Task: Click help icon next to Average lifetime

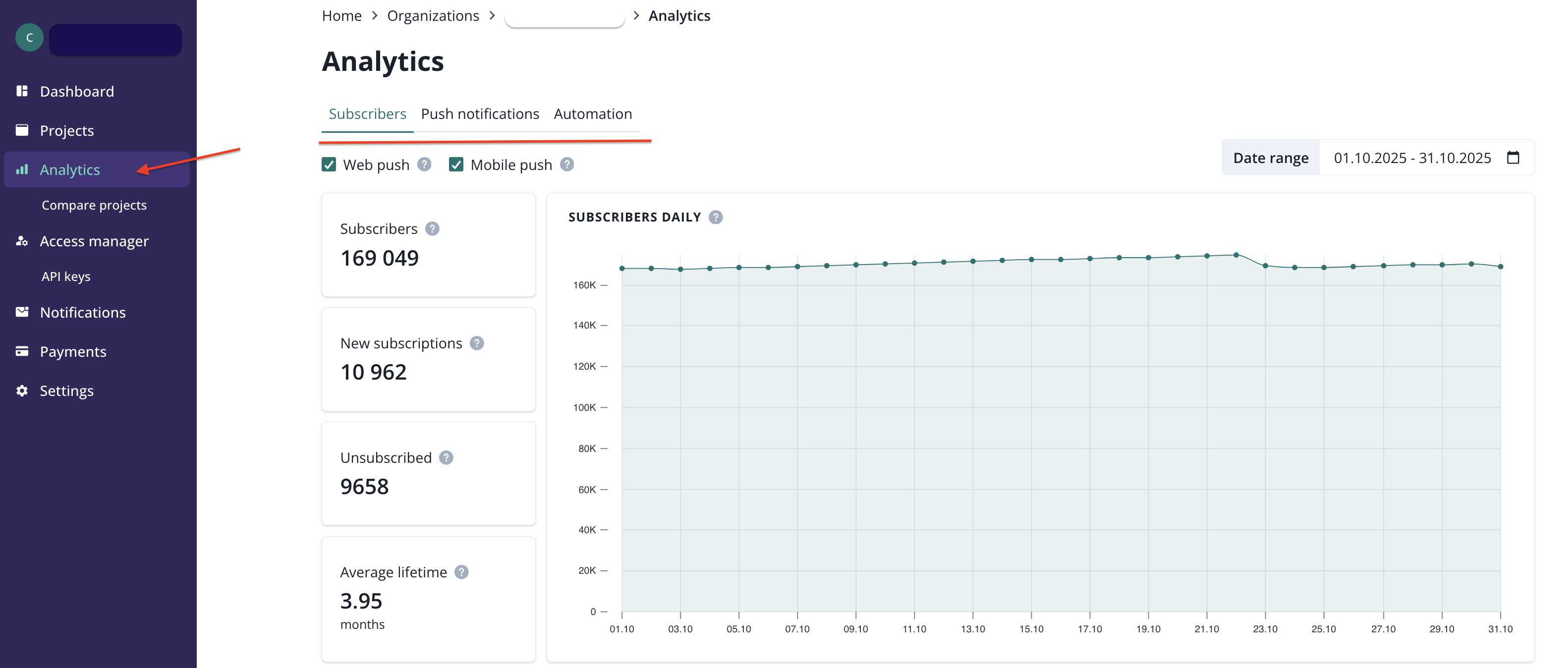Action: point(461,572)
